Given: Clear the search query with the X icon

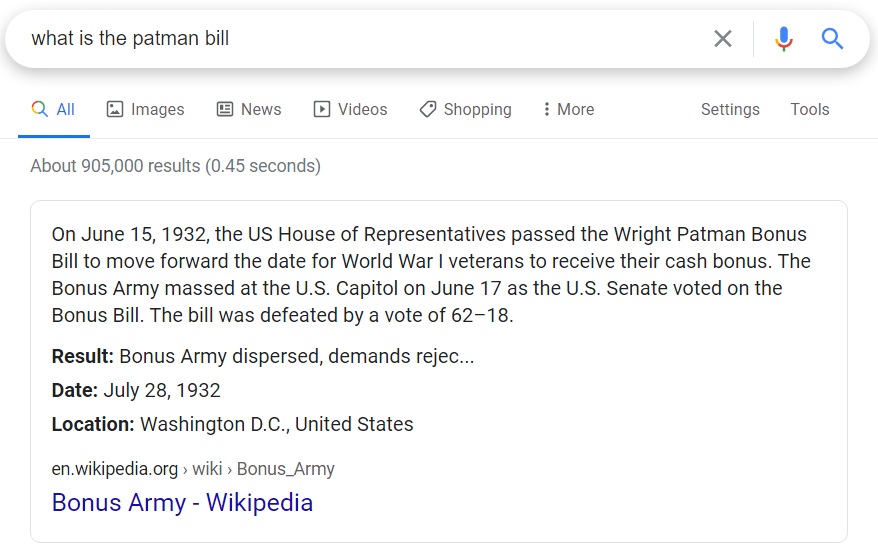Looking at the screenshot, I should [x=722, y=39].
